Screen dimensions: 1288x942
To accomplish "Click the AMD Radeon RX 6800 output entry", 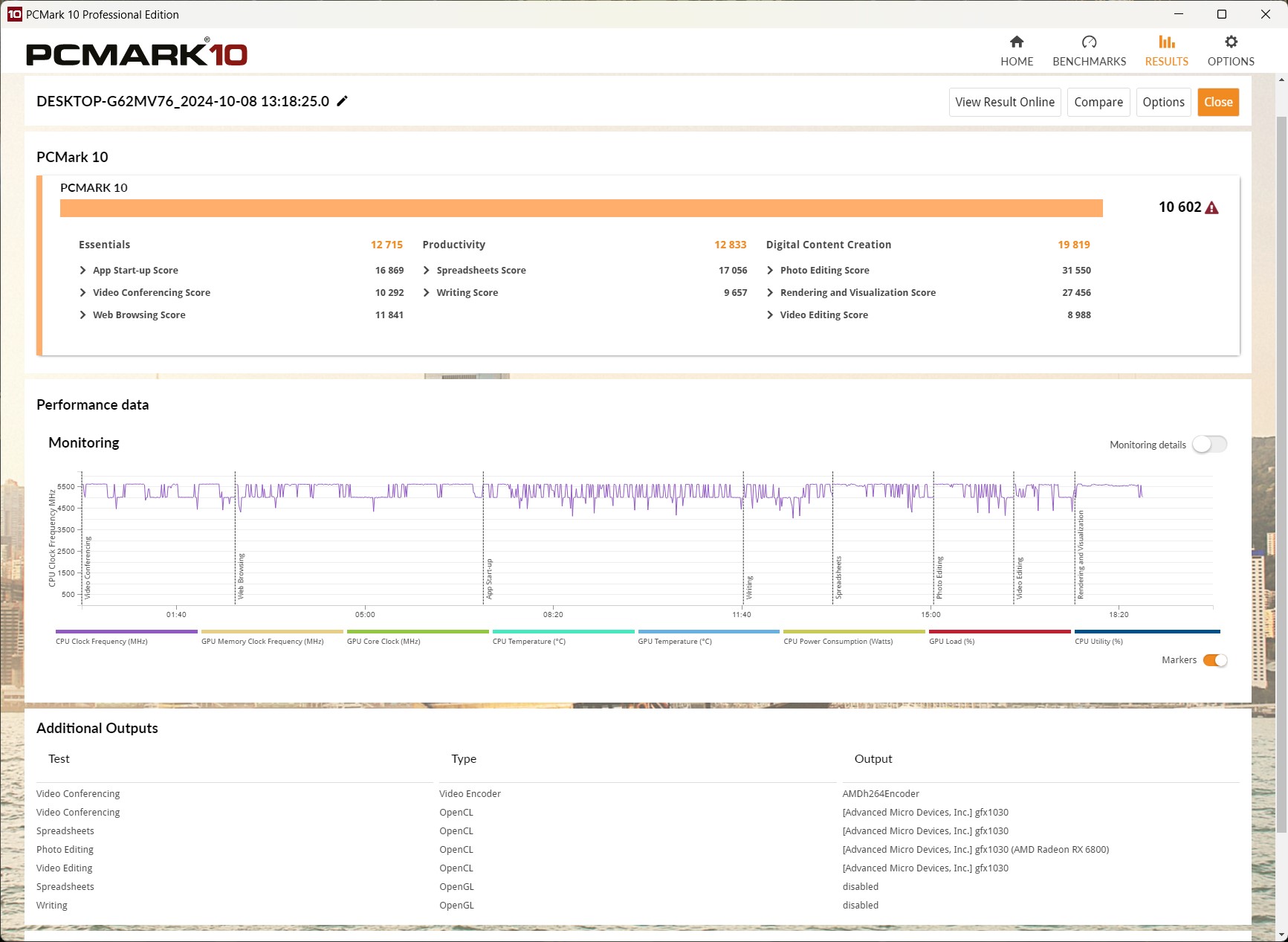I will (975, 850).
